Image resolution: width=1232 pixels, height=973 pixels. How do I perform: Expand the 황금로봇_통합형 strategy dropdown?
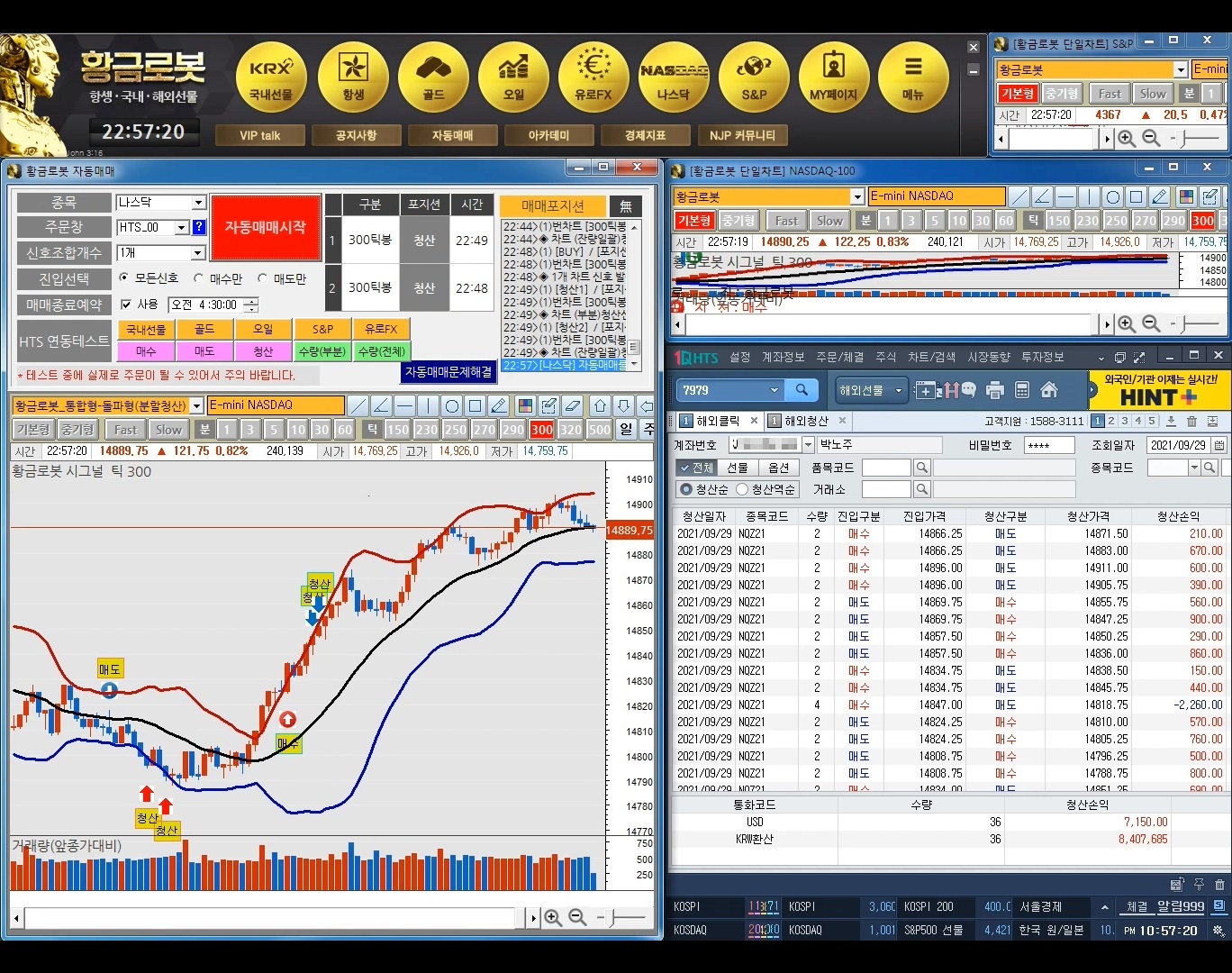[x=196, y=405]
